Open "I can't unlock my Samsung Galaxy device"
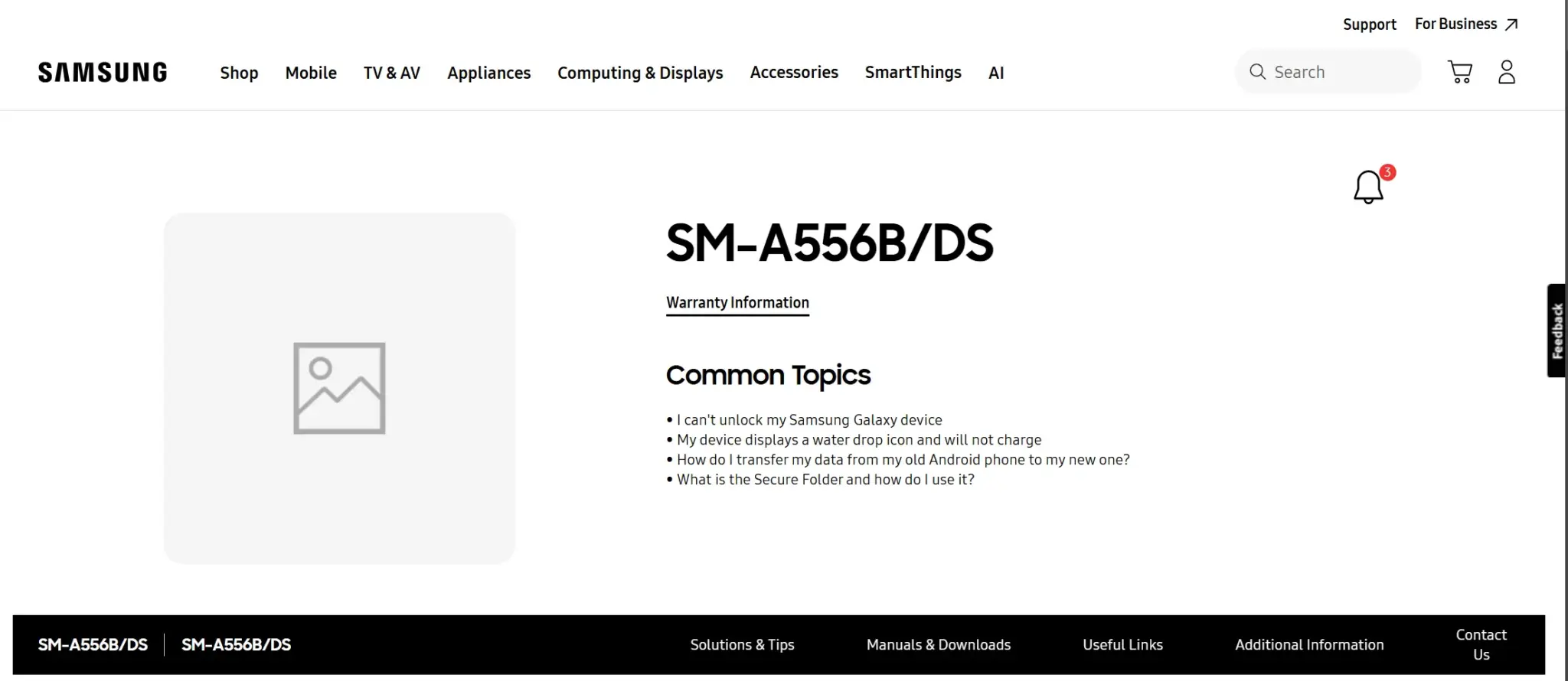This screenshot has width=1568, height=681. [809, 420]
